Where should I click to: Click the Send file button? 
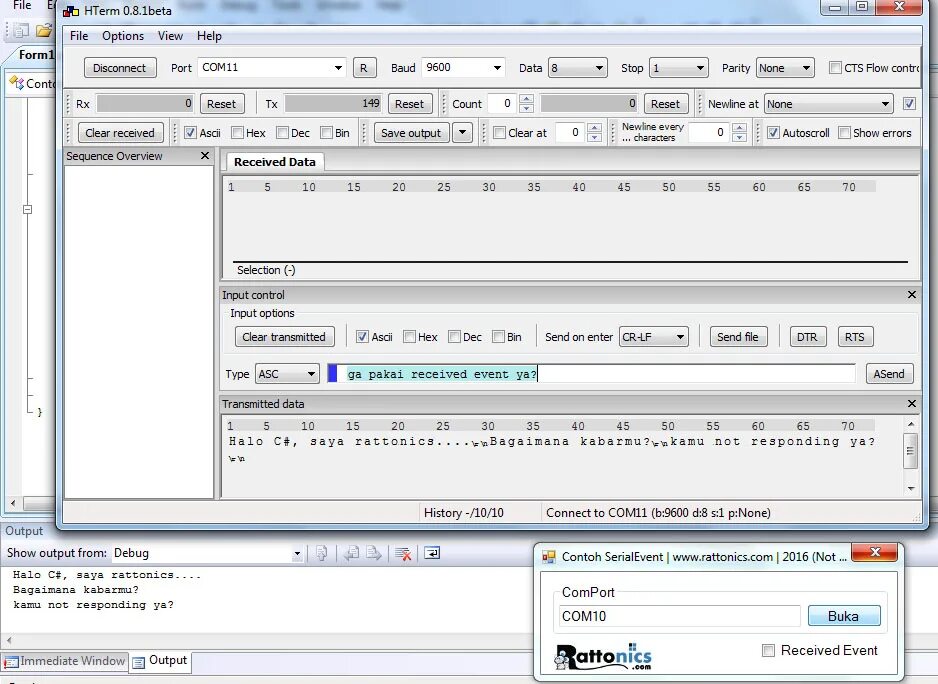[x=738, y=337]
